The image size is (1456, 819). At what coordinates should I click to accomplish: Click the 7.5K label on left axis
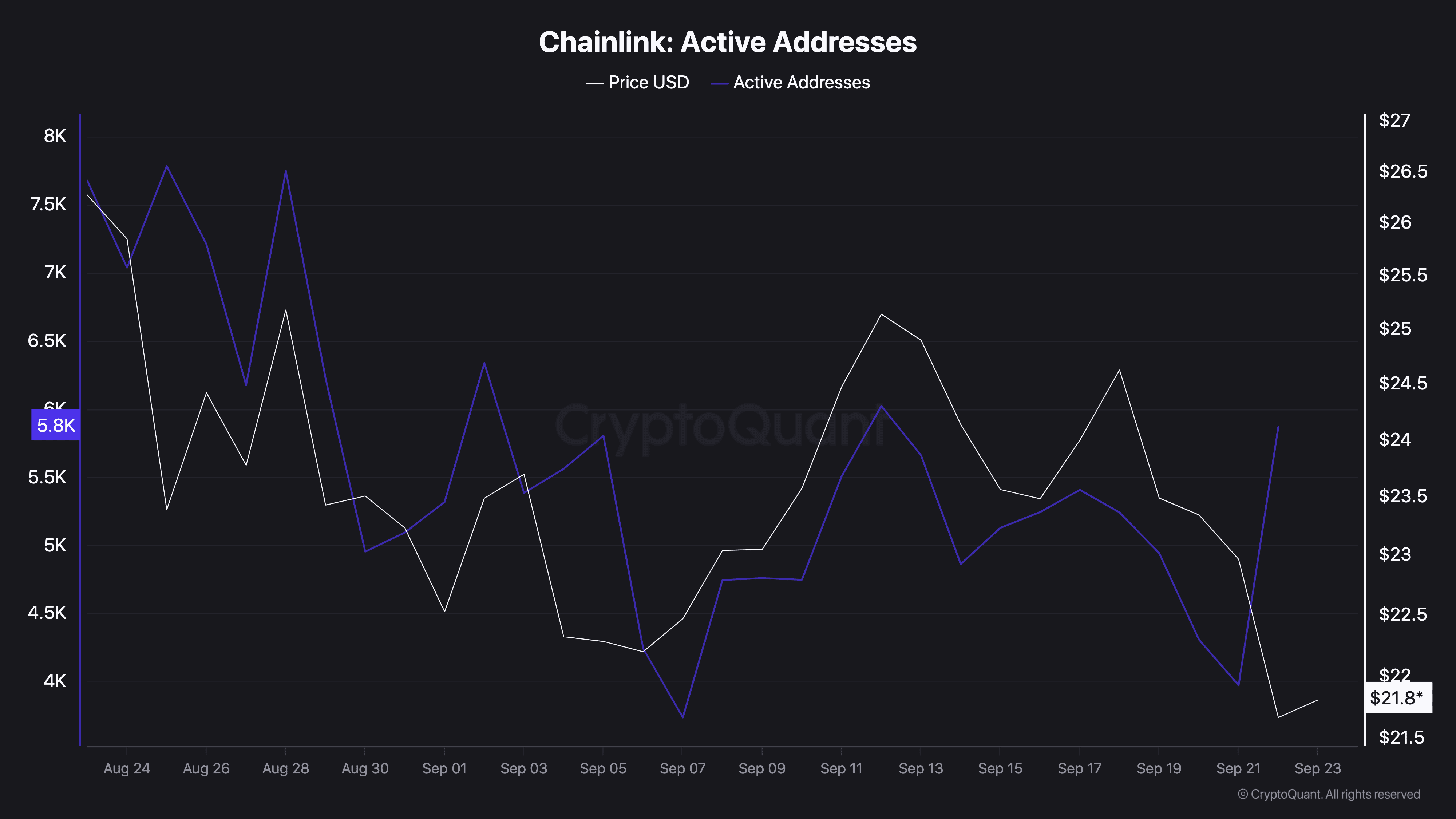point(48,204)
